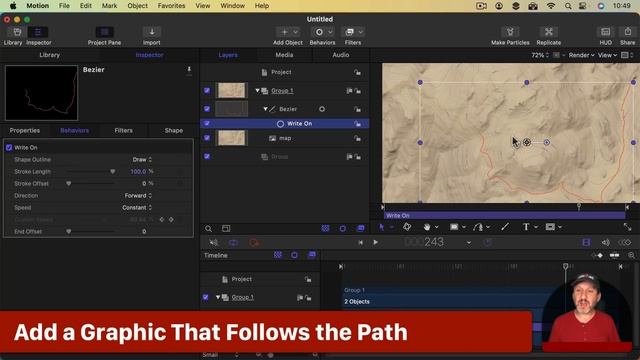Open the Direction Forward dropdown
This screenshot has height=360, width=640.
pyautogui.click(x=138, y=196)
